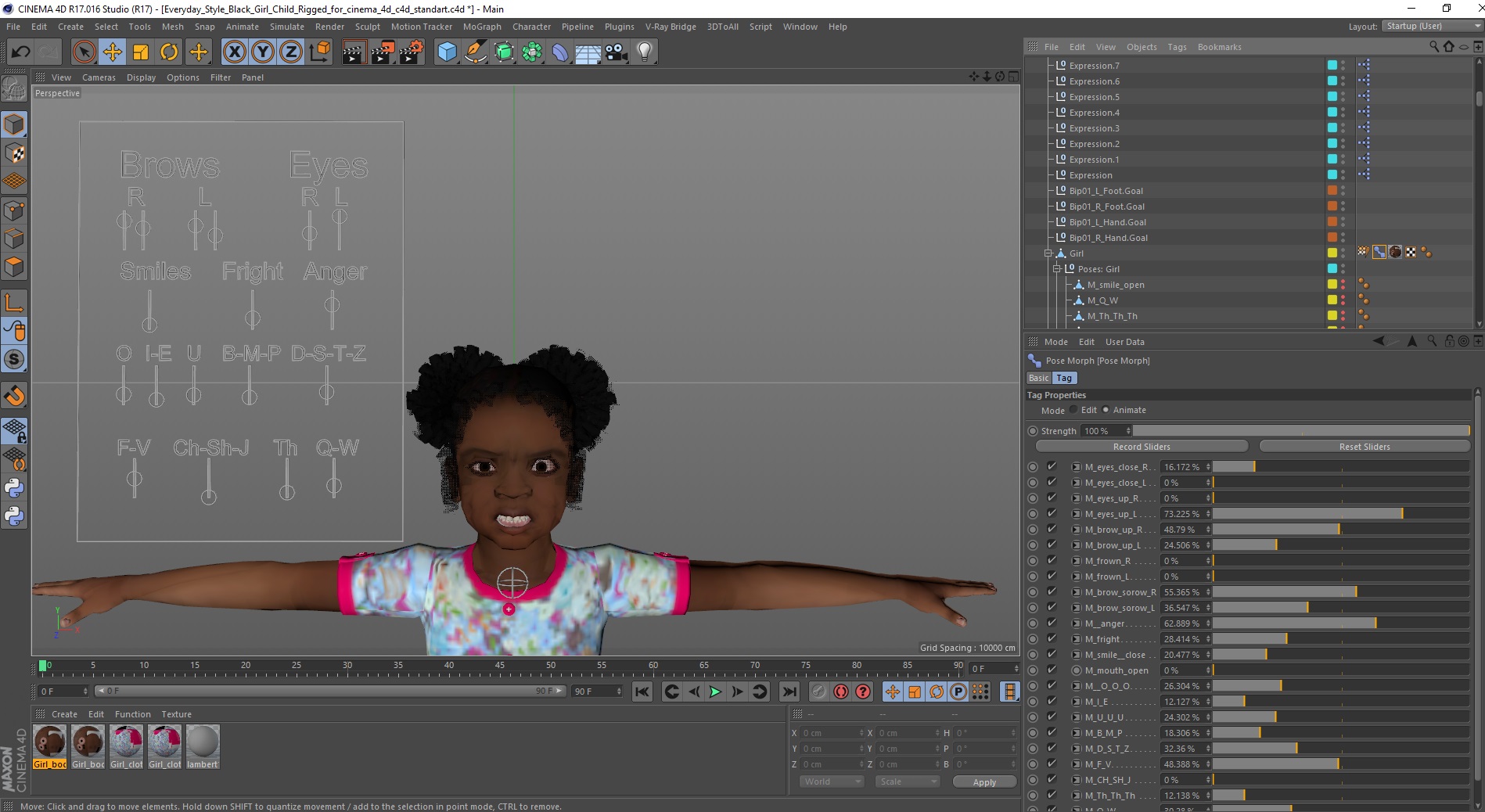Select Edit mode radio button
Image resolution: width=1485 pixels, height=812 pixels.
(x=1073, y=410)
